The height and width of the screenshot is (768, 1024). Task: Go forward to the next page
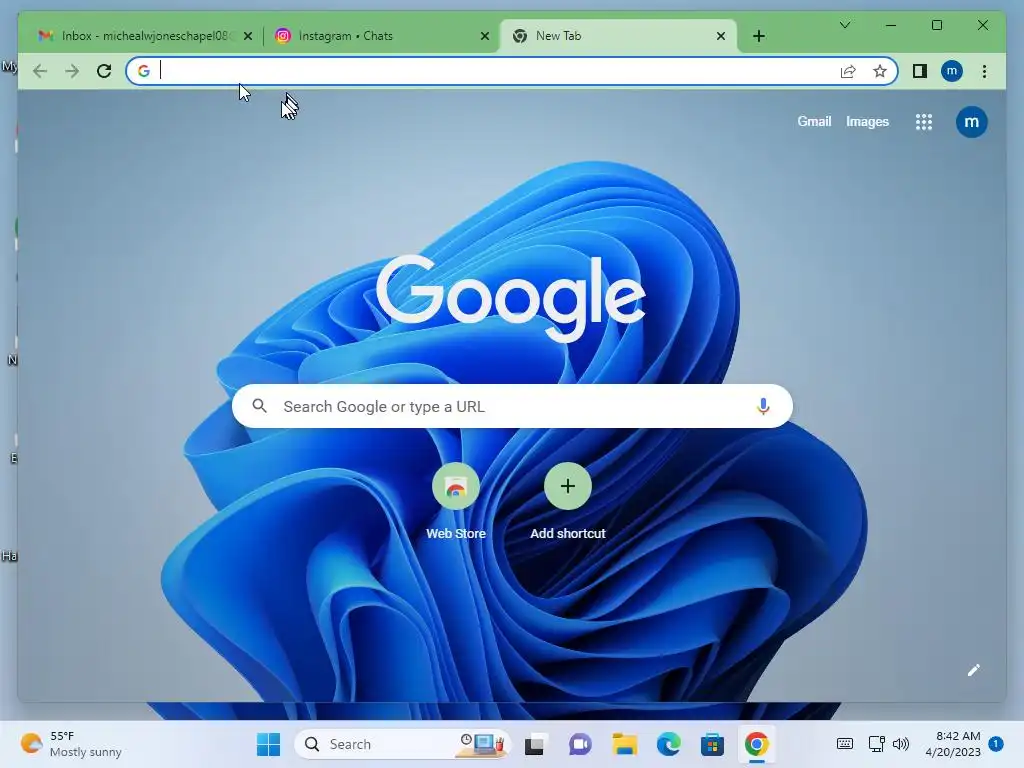point(72,71)
